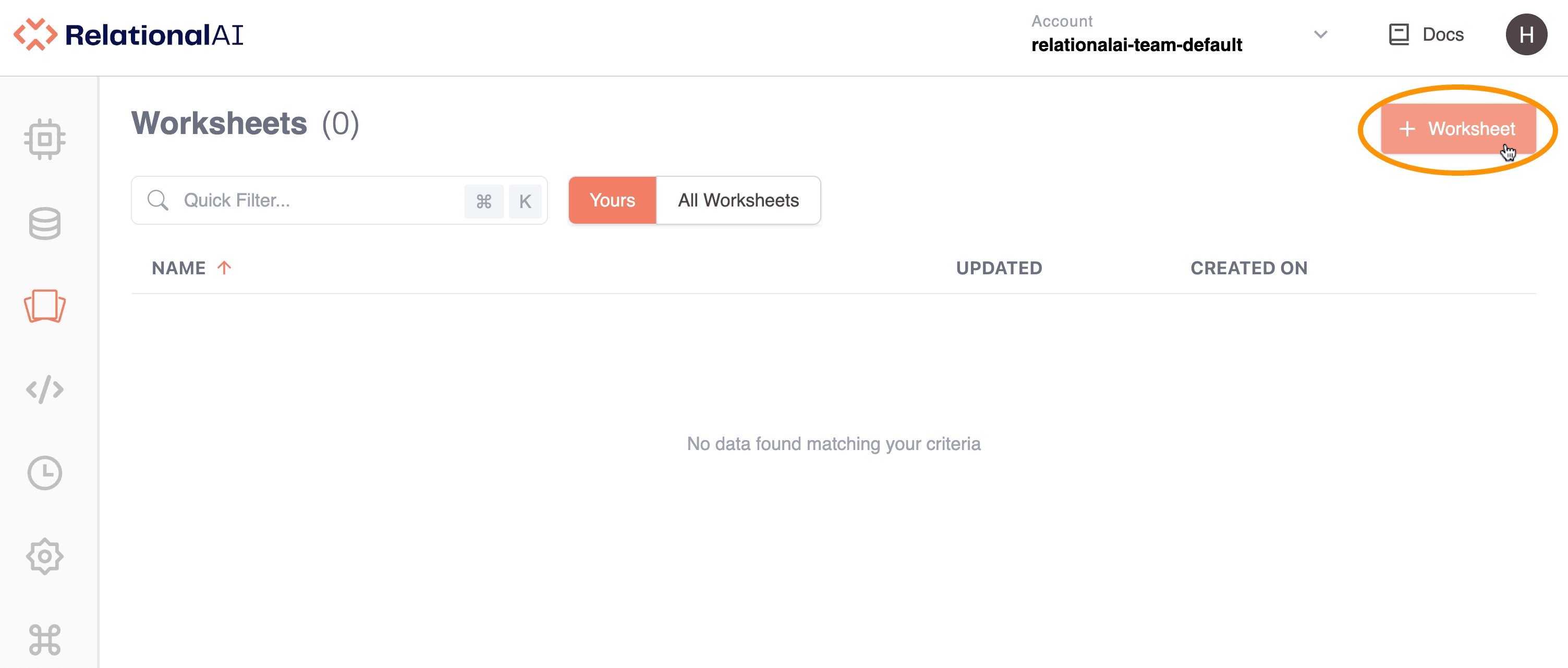
Task: Open the relationalai-team-default account selector
Action: tap(1136, 44)
